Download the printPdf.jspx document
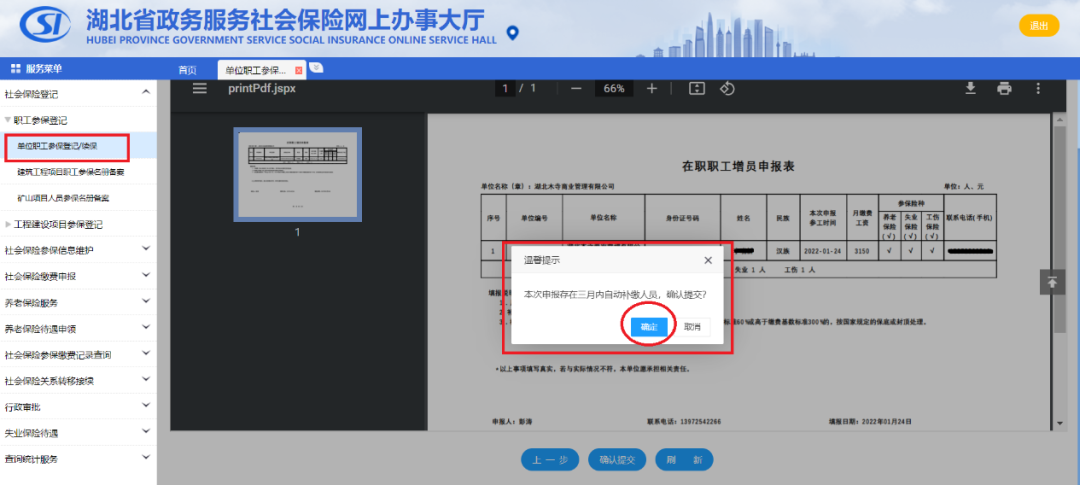The image size is (1080, 485). pyautogui.click(x=970, y=88)
